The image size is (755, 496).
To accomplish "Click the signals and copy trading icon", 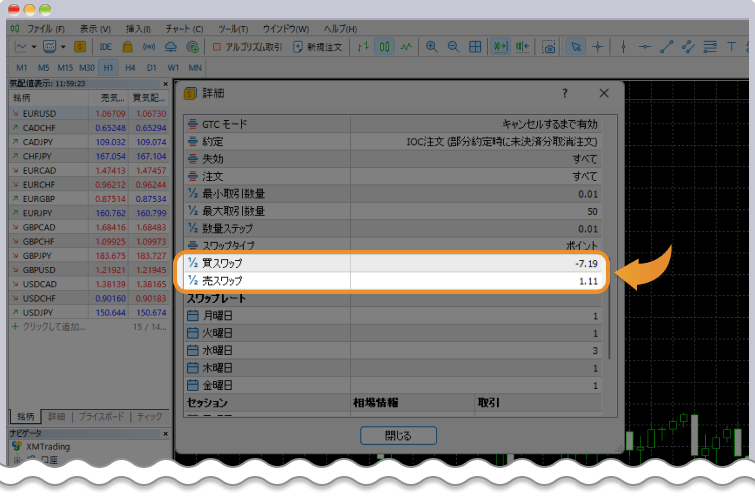I will (193, 47).
